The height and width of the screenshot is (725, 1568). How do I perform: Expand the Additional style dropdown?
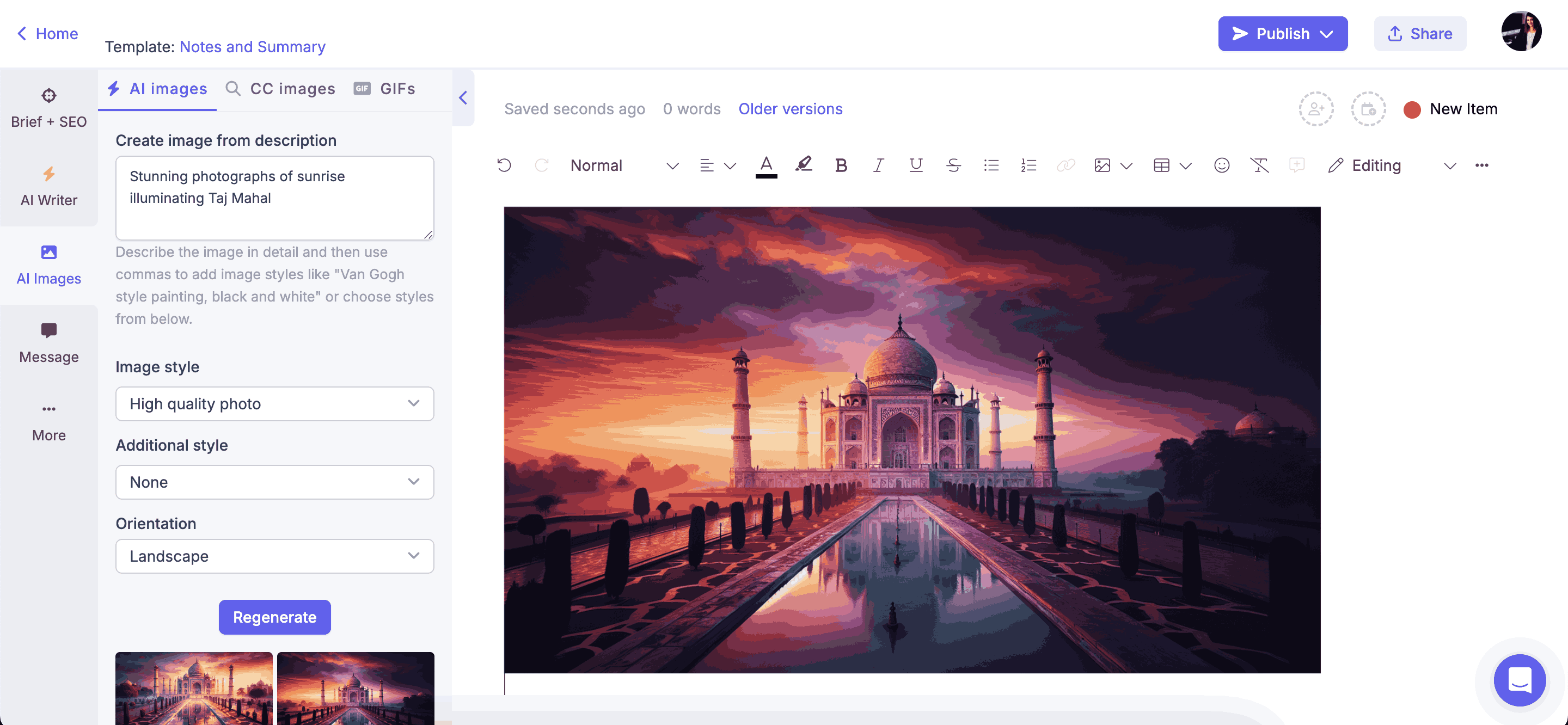pos(274,482)
